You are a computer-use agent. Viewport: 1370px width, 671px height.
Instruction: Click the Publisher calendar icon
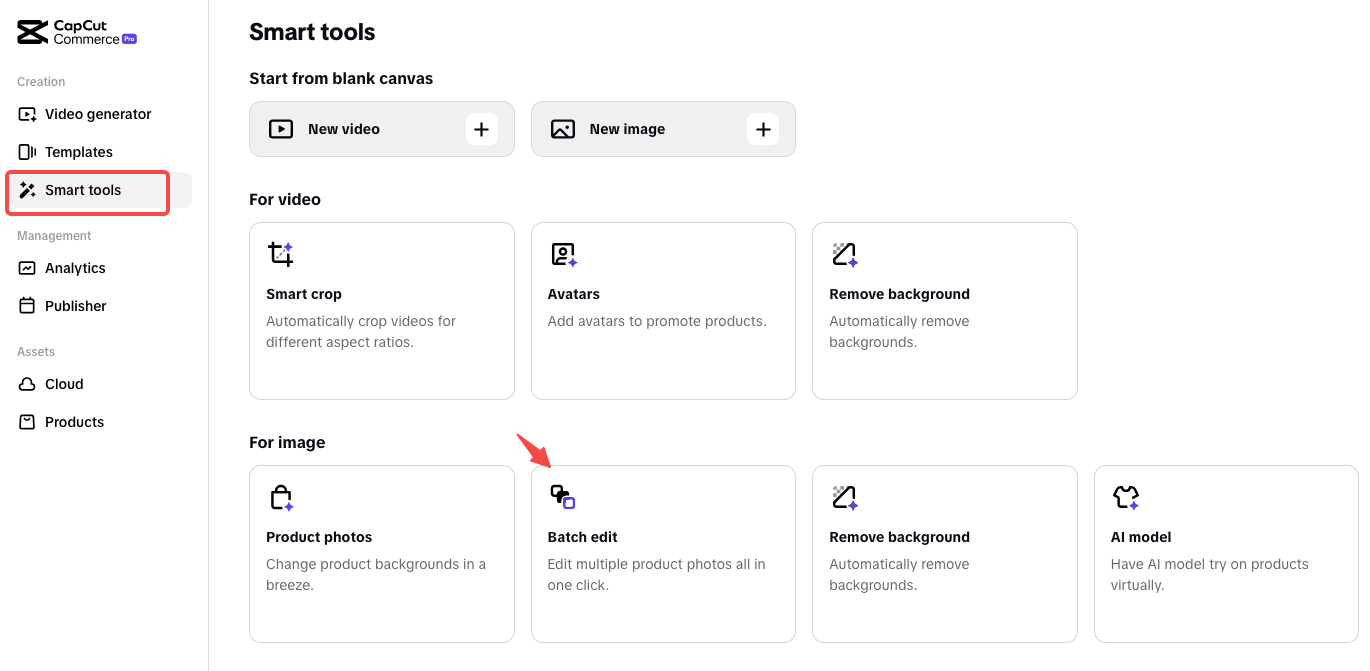tap(28, 306)
